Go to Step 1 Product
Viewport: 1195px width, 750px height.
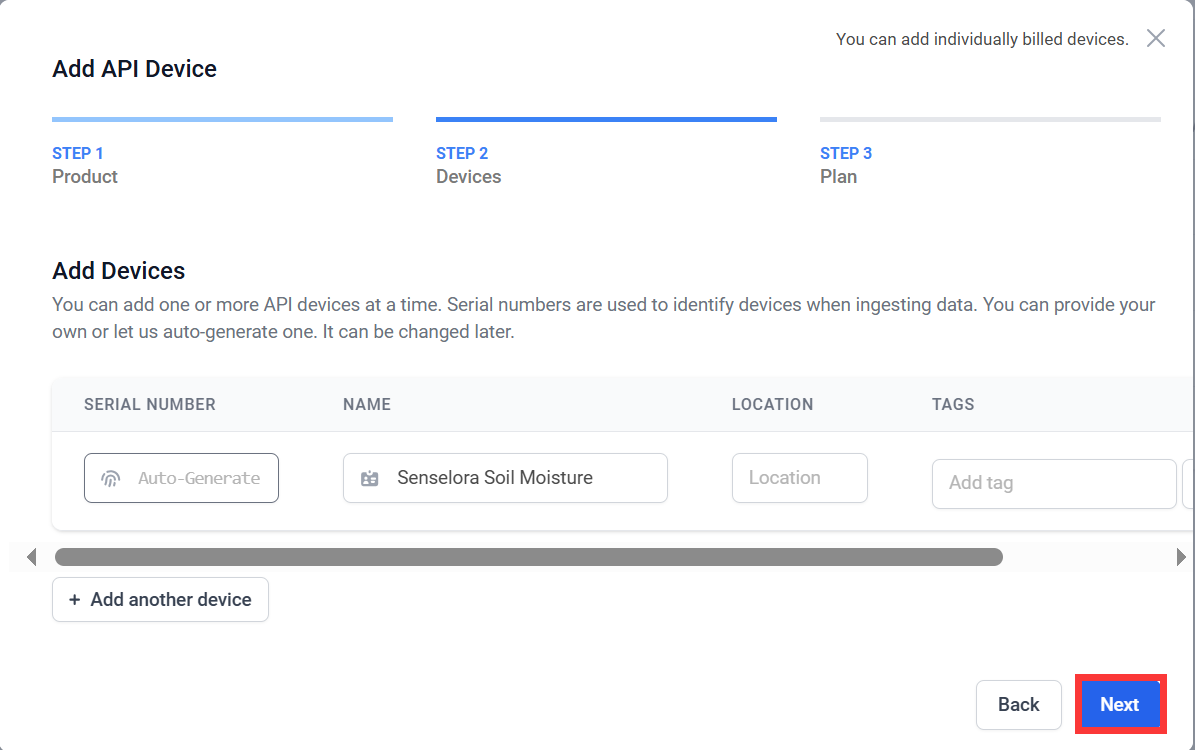tap(222, 153)
